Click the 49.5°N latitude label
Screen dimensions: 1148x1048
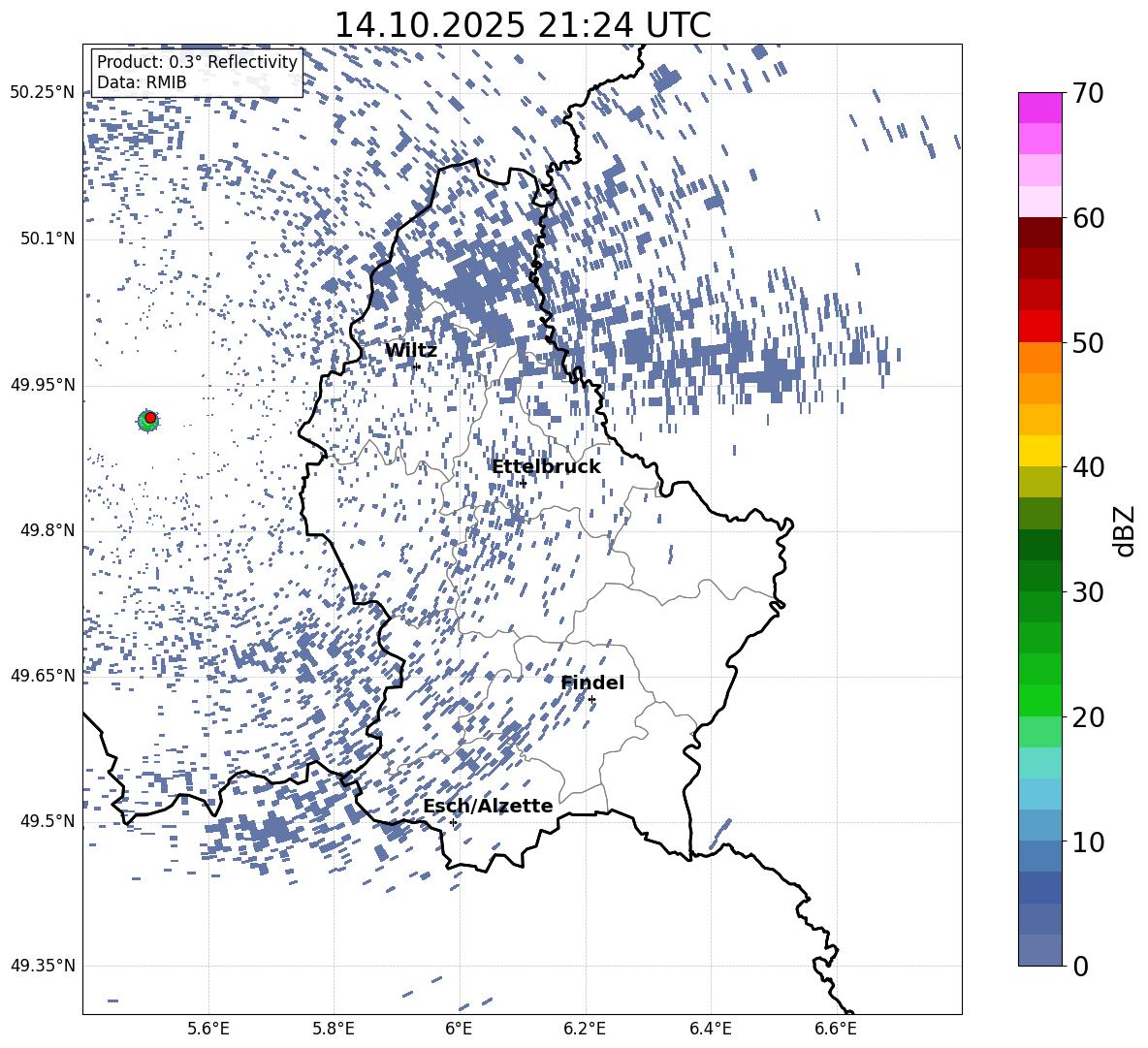(x=48, y=821)
